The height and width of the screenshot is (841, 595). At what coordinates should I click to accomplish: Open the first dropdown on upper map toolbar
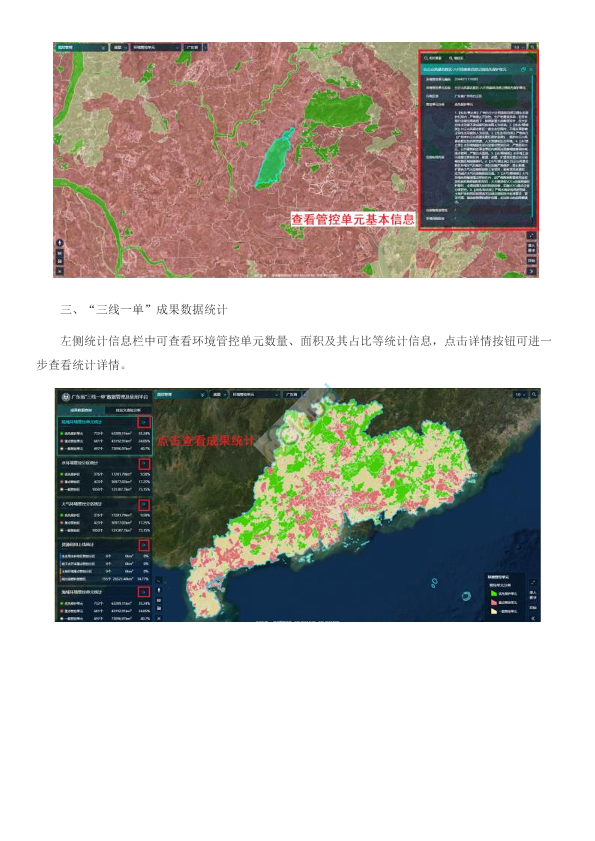81,47
